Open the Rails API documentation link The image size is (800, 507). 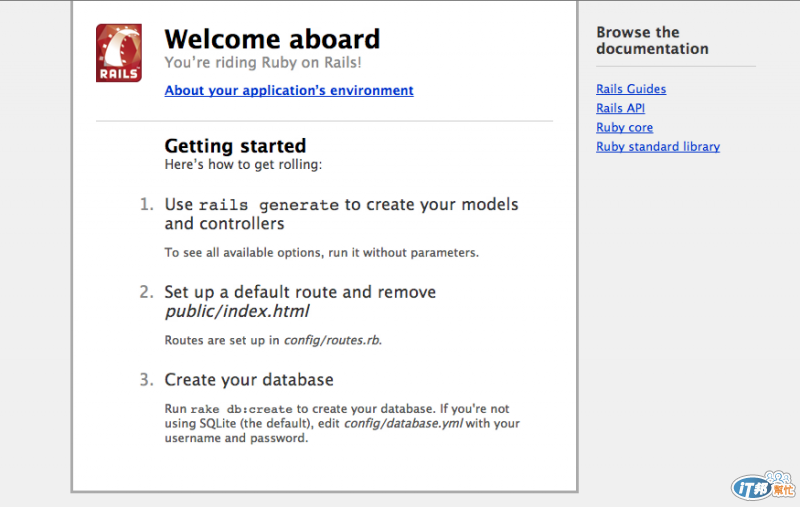[620, 108]
